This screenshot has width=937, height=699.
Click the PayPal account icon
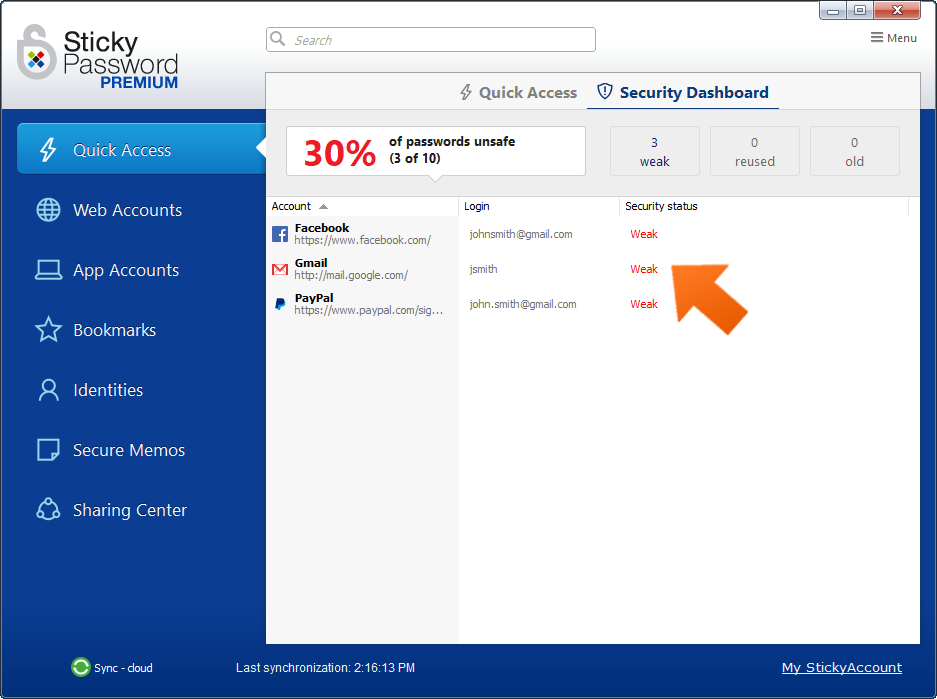pos(280,304)
